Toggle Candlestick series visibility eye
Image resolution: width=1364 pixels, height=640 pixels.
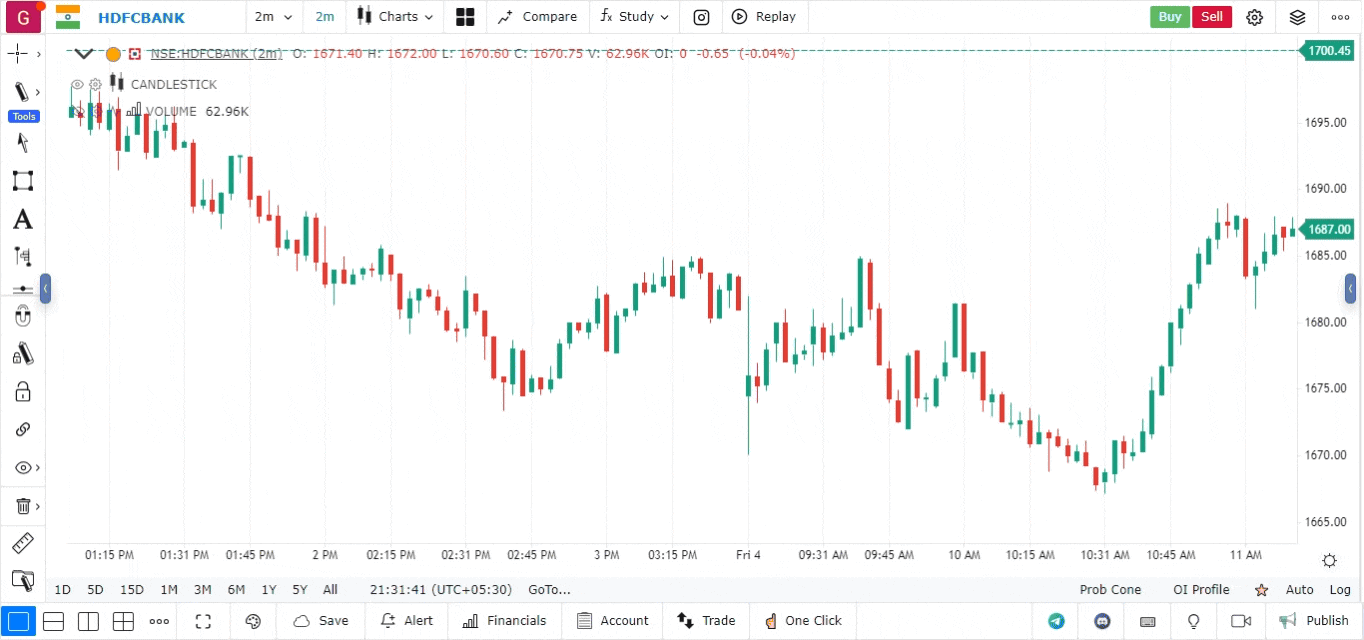pos(77,85)
